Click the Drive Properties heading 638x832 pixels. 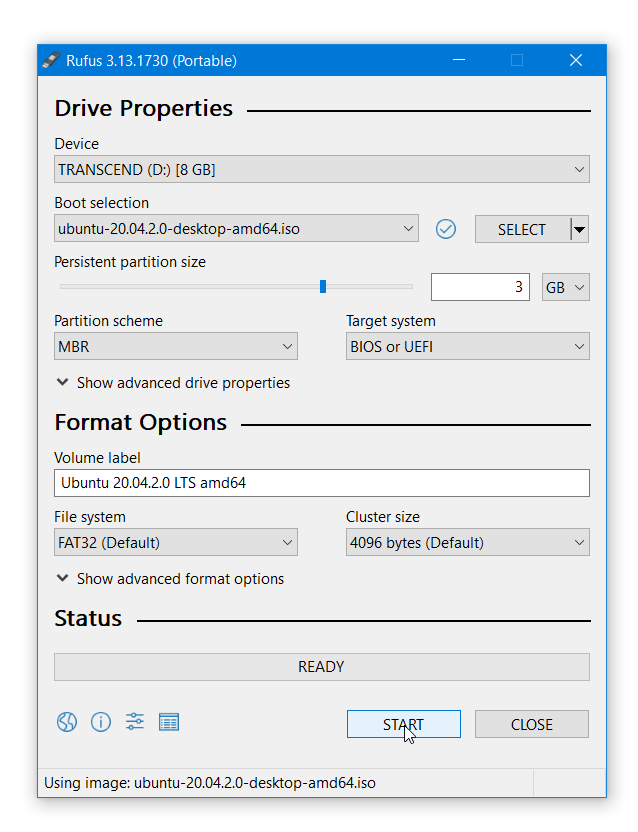144,108
